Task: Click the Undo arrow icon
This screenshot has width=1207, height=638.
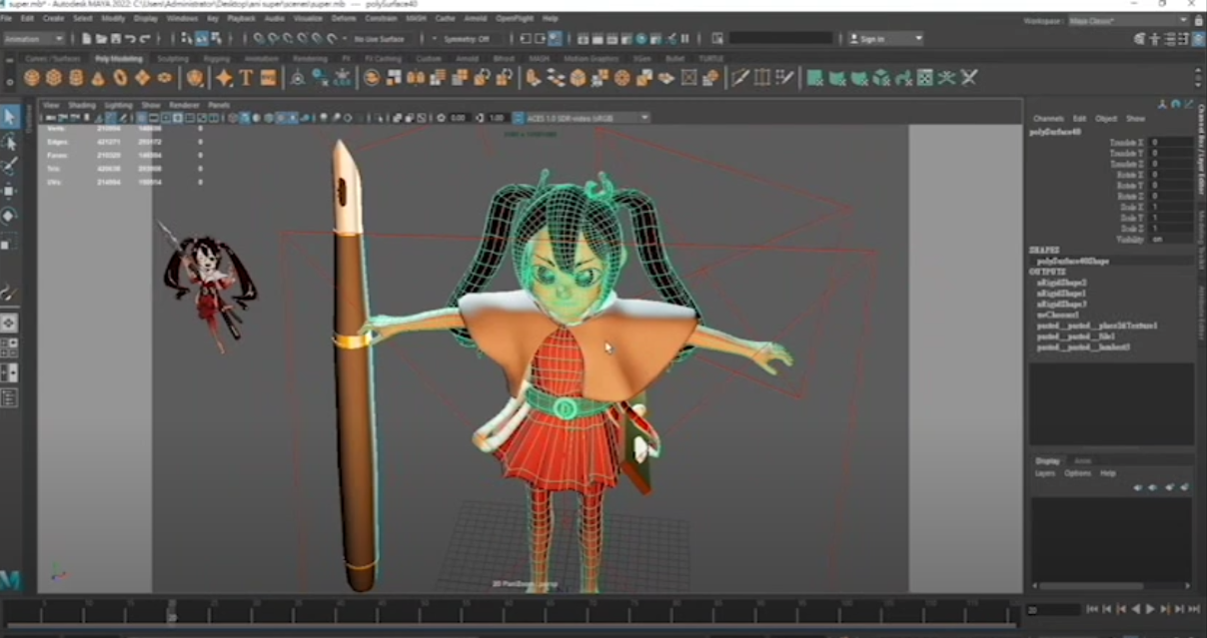Action: (x=131, y=39)
